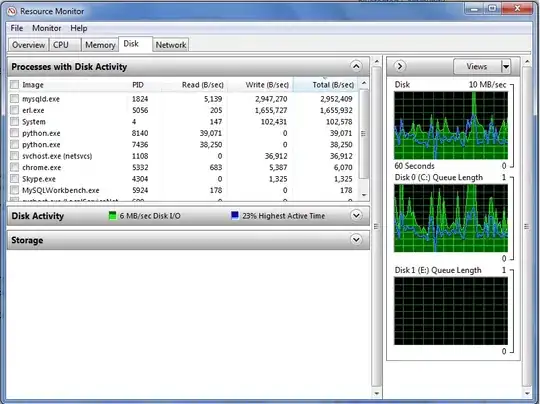540x404 pixels.
Task: Toggle the select-all Image header checkbox
Action: click(14, 85)
